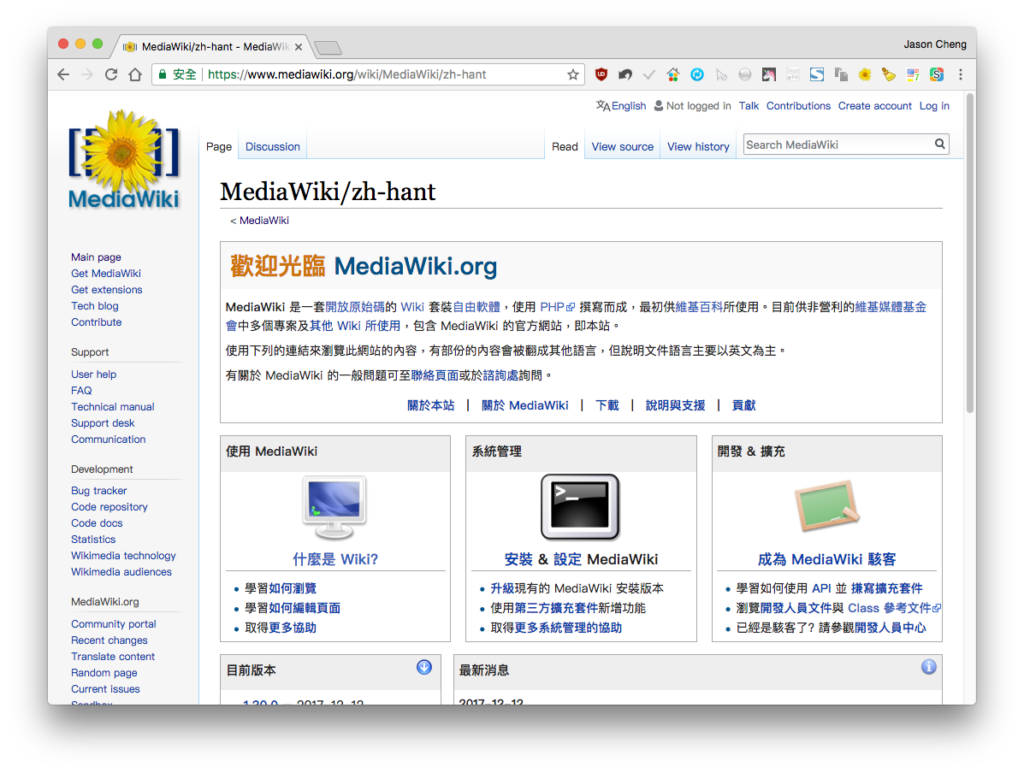1024x773 pixels.
Task: Open the View source tab
Action: 622,147
